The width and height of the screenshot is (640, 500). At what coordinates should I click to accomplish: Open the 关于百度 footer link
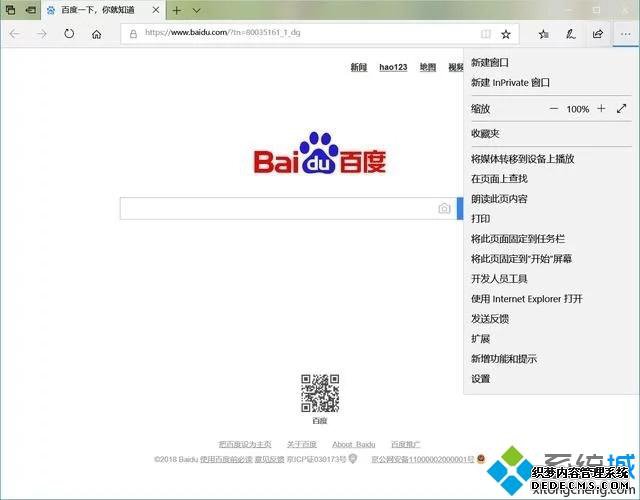pos(302,444)
